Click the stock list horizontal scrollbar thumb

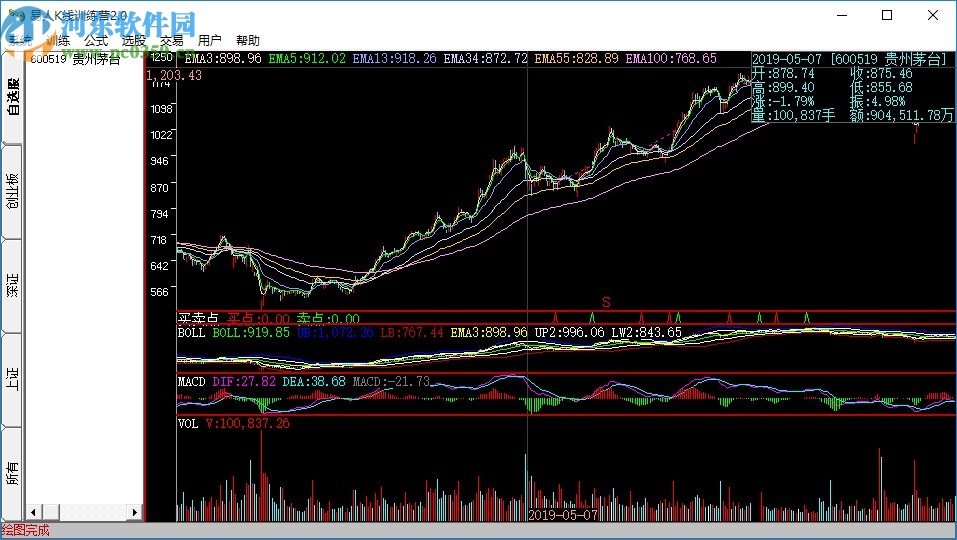coord(50,512)
